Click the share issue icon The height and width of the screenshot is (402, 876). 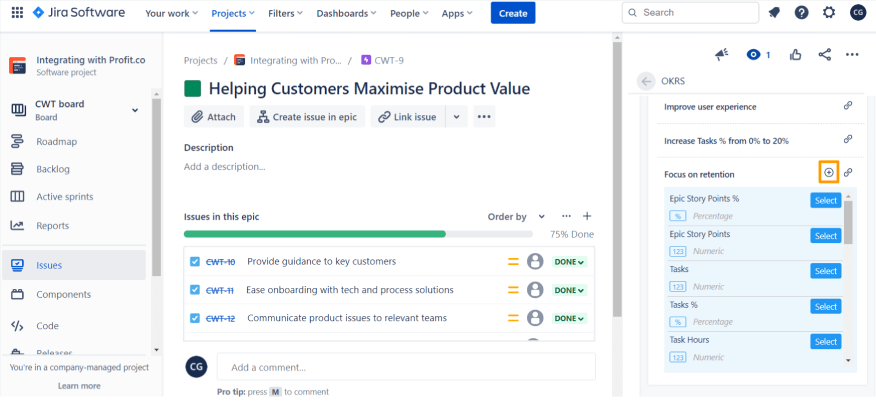824,54
